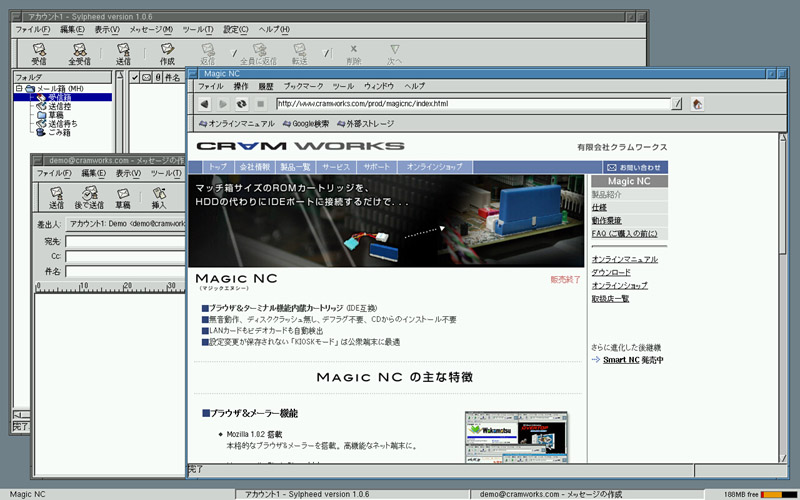The image size is (800, 500).
Task: Go back with Magic NC back arrow
Action: pos(205,104)
